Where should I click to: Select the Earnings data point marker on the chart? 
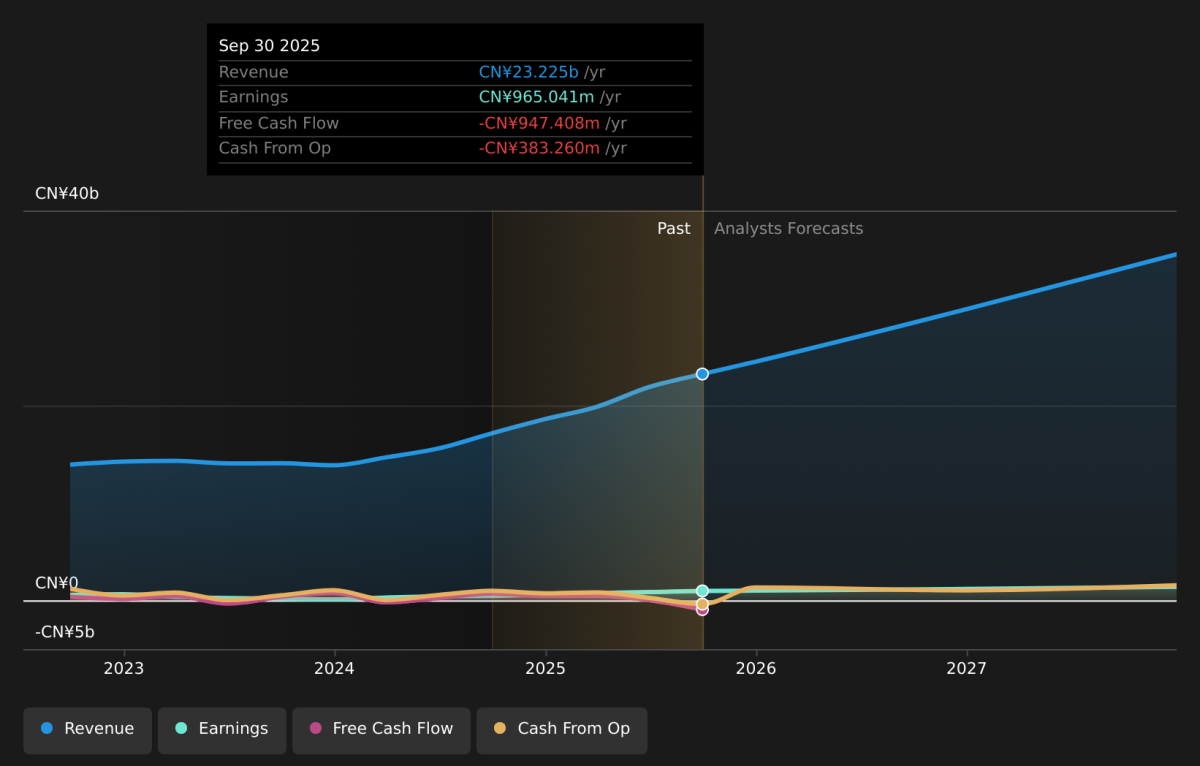point(702,591)
